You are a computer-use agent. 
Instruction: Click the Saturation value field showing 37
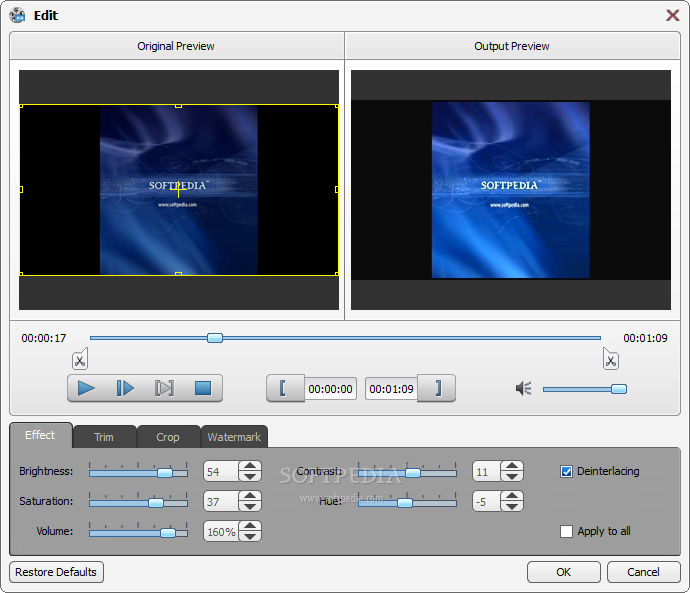(221, 501)
